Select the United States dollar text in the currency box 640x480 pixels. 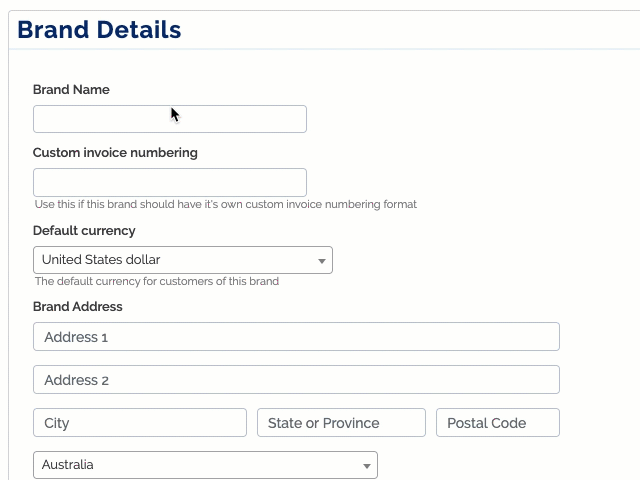(101, 260)
